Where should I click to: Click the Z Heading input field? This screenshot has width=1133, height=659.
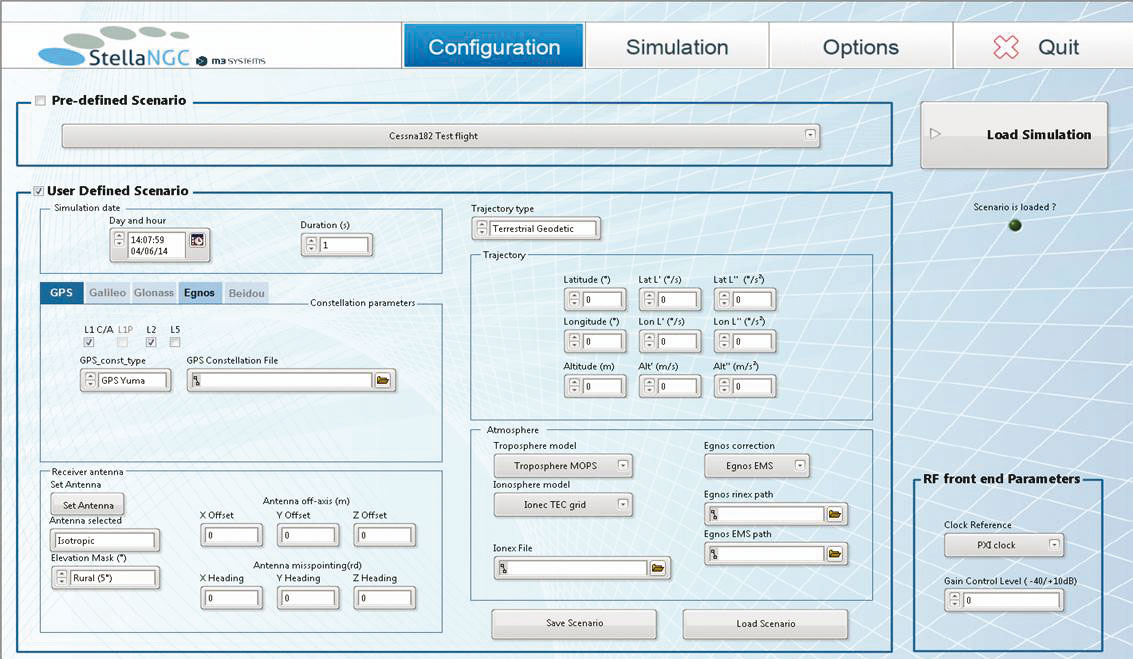point(385,598)
